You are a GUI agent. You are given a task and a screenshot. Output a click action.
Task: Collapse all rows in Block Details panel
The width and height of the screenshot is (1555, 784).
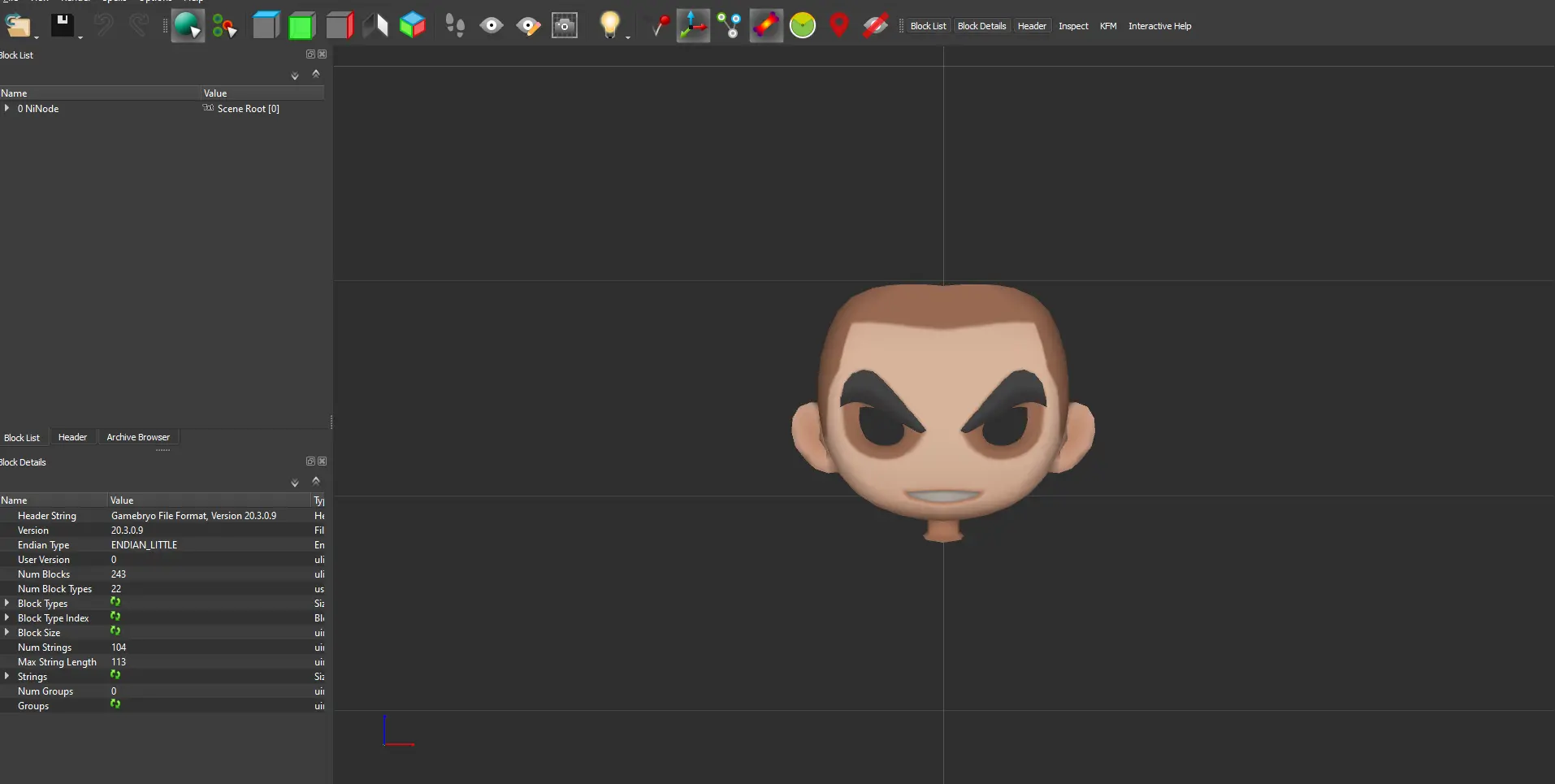316,481
